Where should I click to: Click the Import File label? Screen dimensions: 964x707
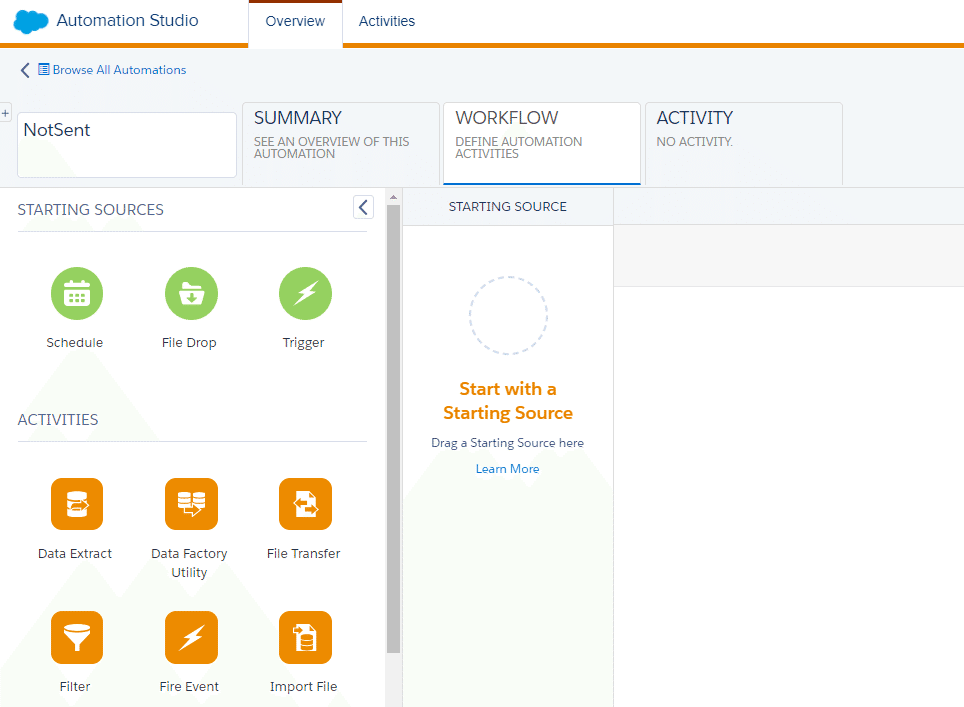[303, 686]
